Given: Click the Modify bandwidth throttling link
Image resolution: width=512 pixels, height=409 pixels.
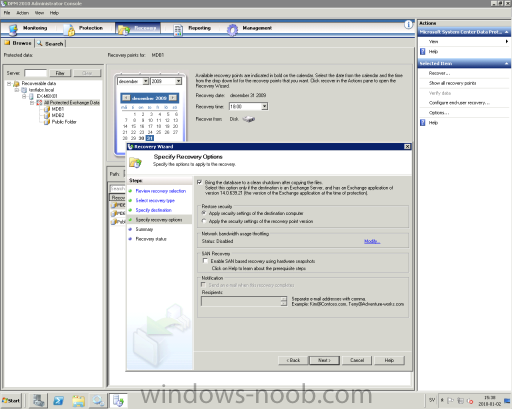Looking at the screenshot, I should pyautogui.click(x=372, y=241).
